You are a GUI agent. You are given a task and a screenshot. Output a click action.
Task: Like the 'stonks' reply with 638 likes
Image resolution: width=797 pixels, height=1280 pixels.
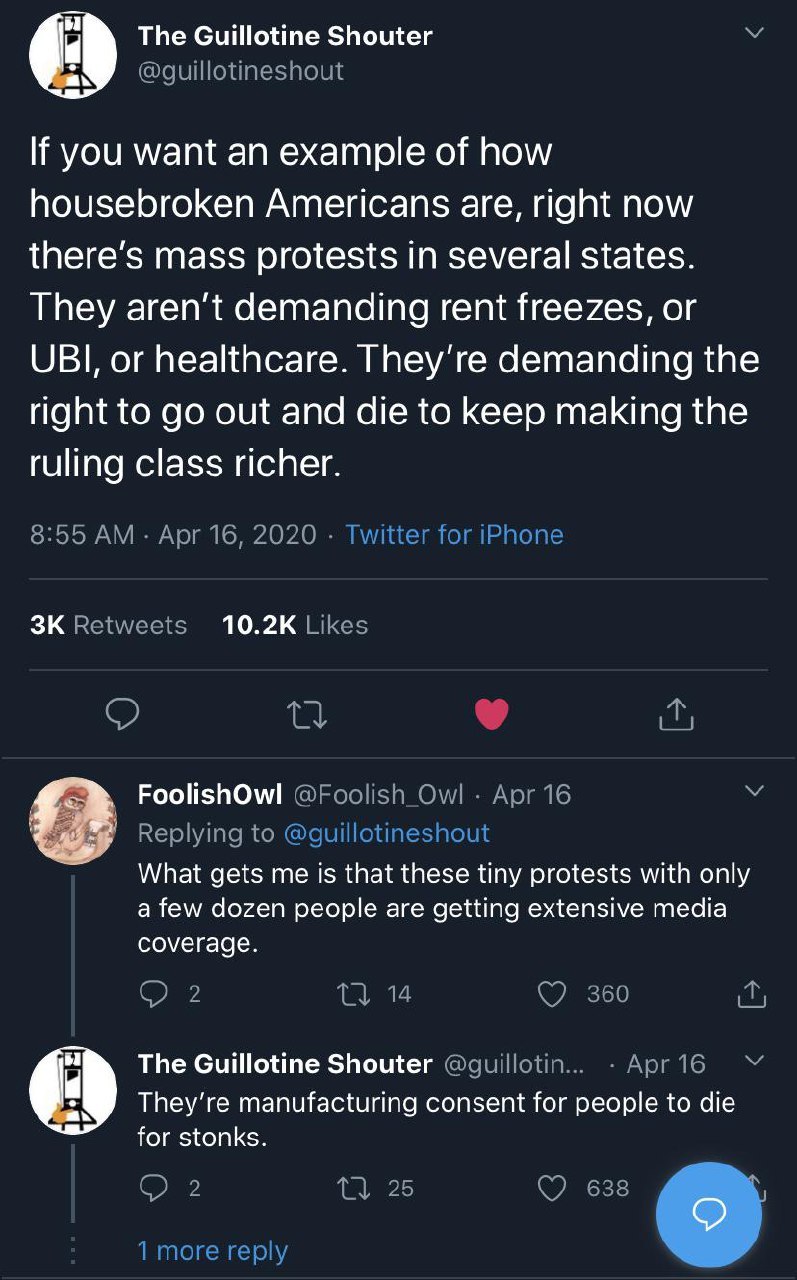click(553, 1187)
